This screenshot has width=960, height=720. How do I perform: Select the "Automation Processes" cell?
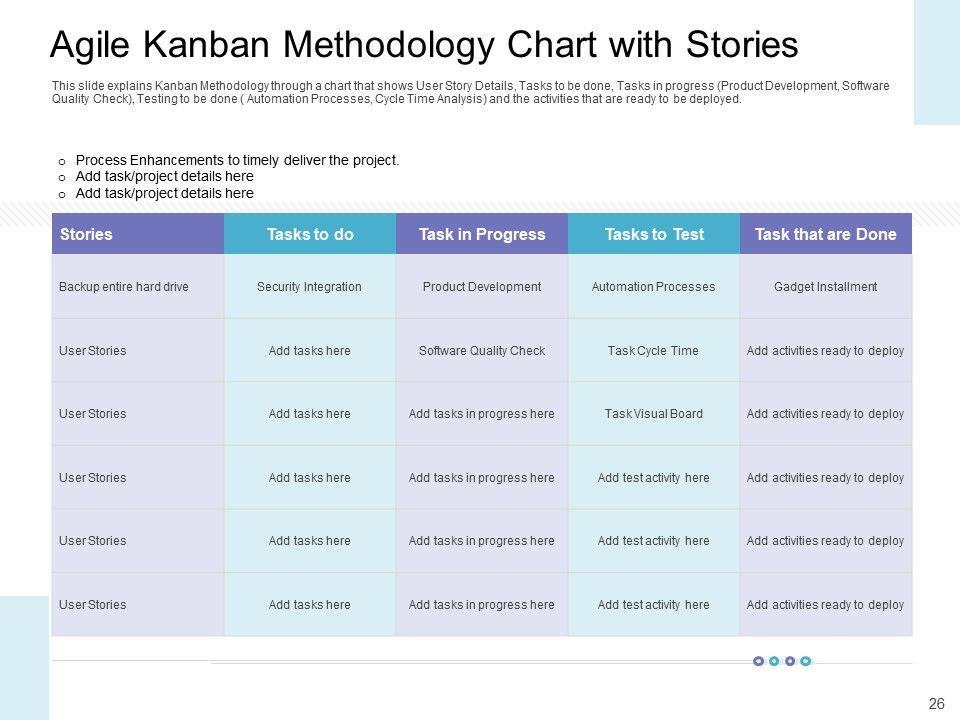(x=654, y=287)
